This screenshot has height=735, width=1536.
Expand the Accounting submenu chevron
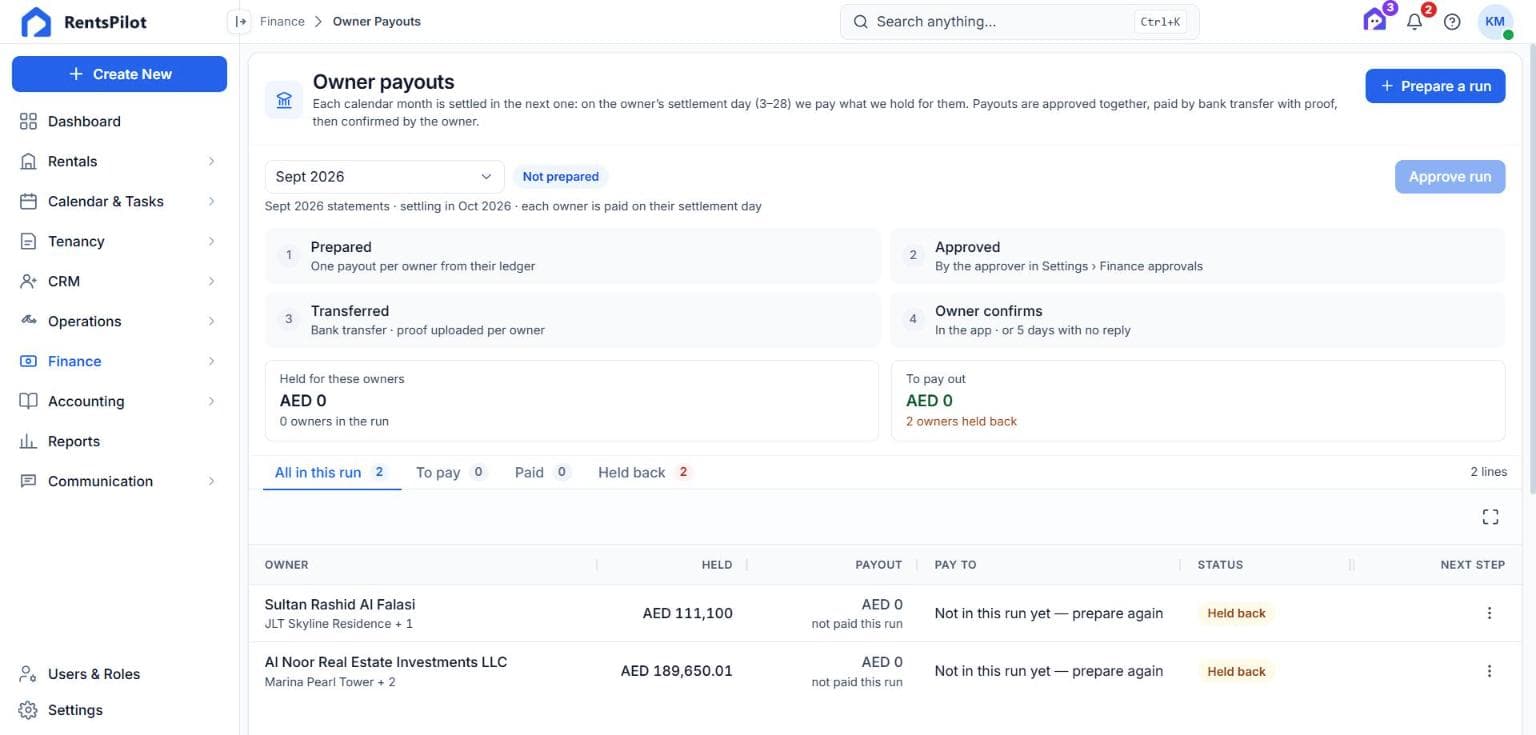tap(211, 401)
